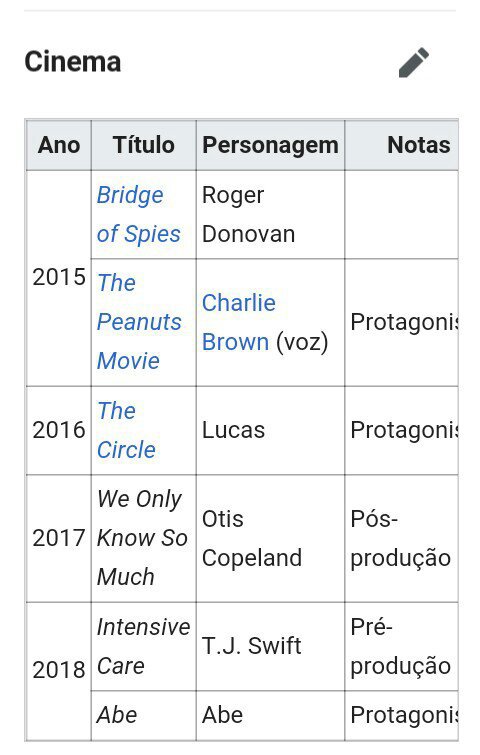Screen dimensions: 480x755
Task: Select the Cinema section heading
Action: click(73, 62)
